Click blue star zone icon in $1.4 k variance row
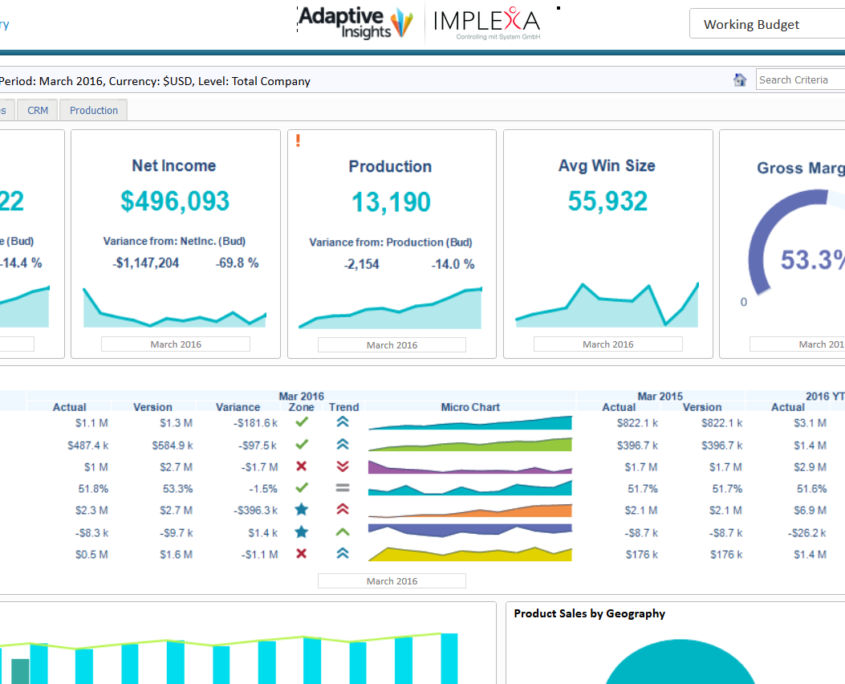Screen dimensions: 845x684 [302, 532]
